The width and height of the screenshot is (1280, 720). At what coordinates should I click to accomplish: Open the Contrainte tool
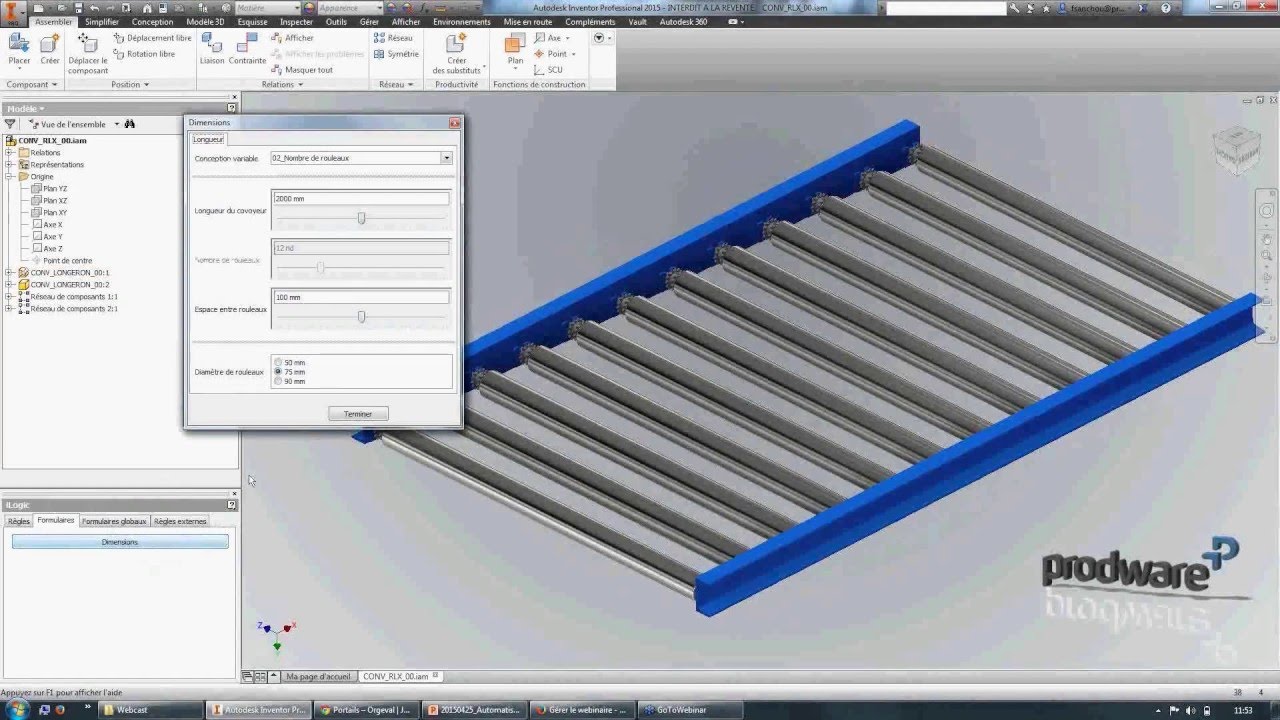pyautogui.click(x=247, y=49)
